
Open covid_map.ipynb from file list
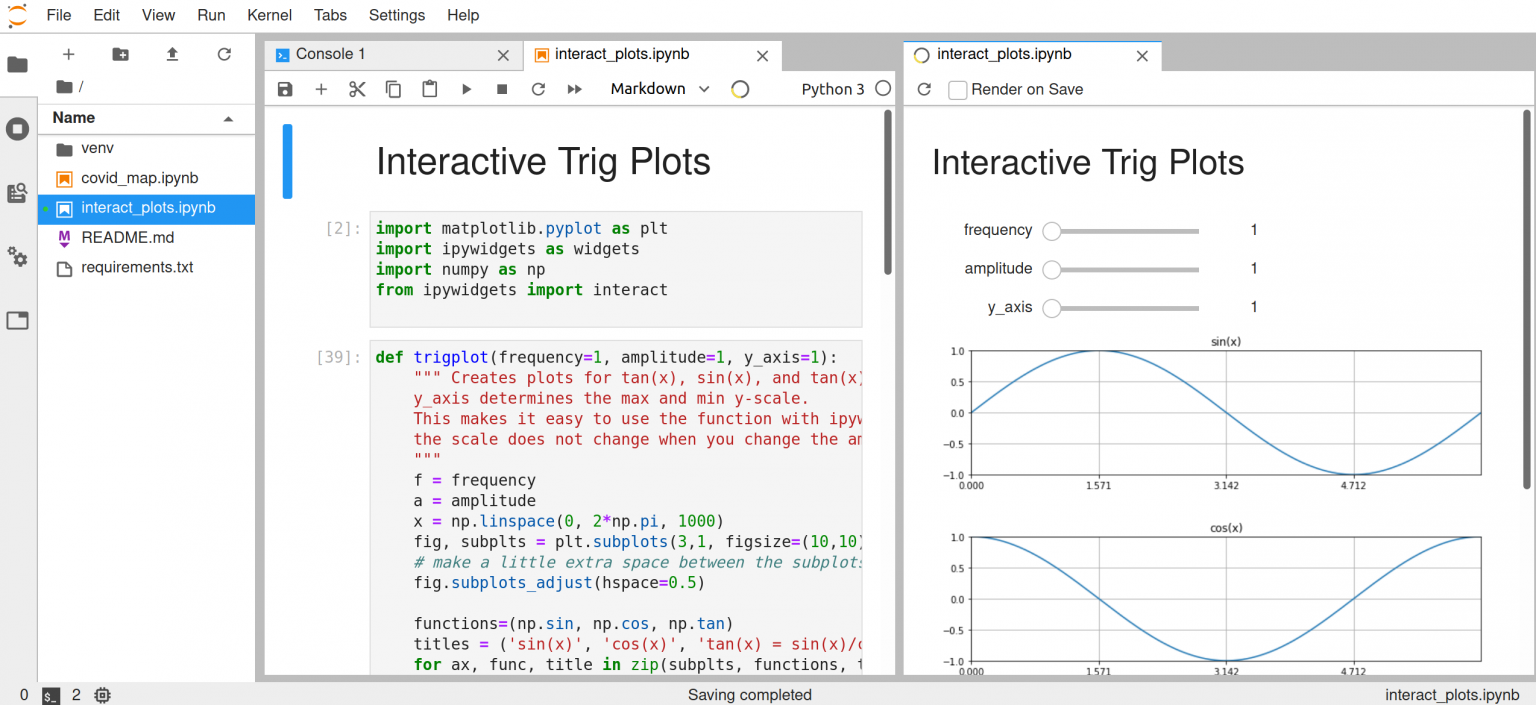point(139,178)
